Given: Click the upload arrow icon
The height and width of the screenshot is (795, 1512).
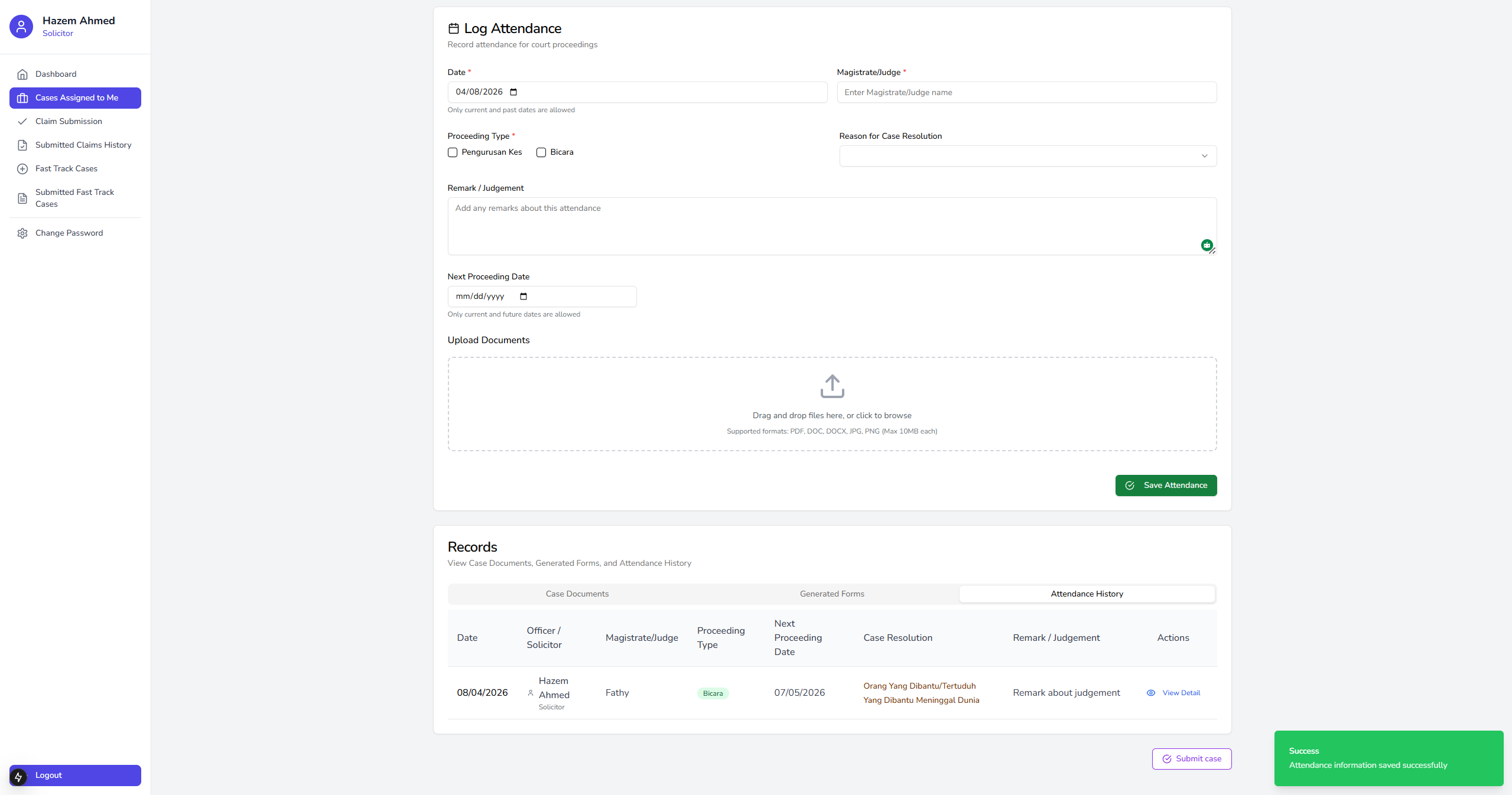Looking at the screenshot, I should (832, 386).
